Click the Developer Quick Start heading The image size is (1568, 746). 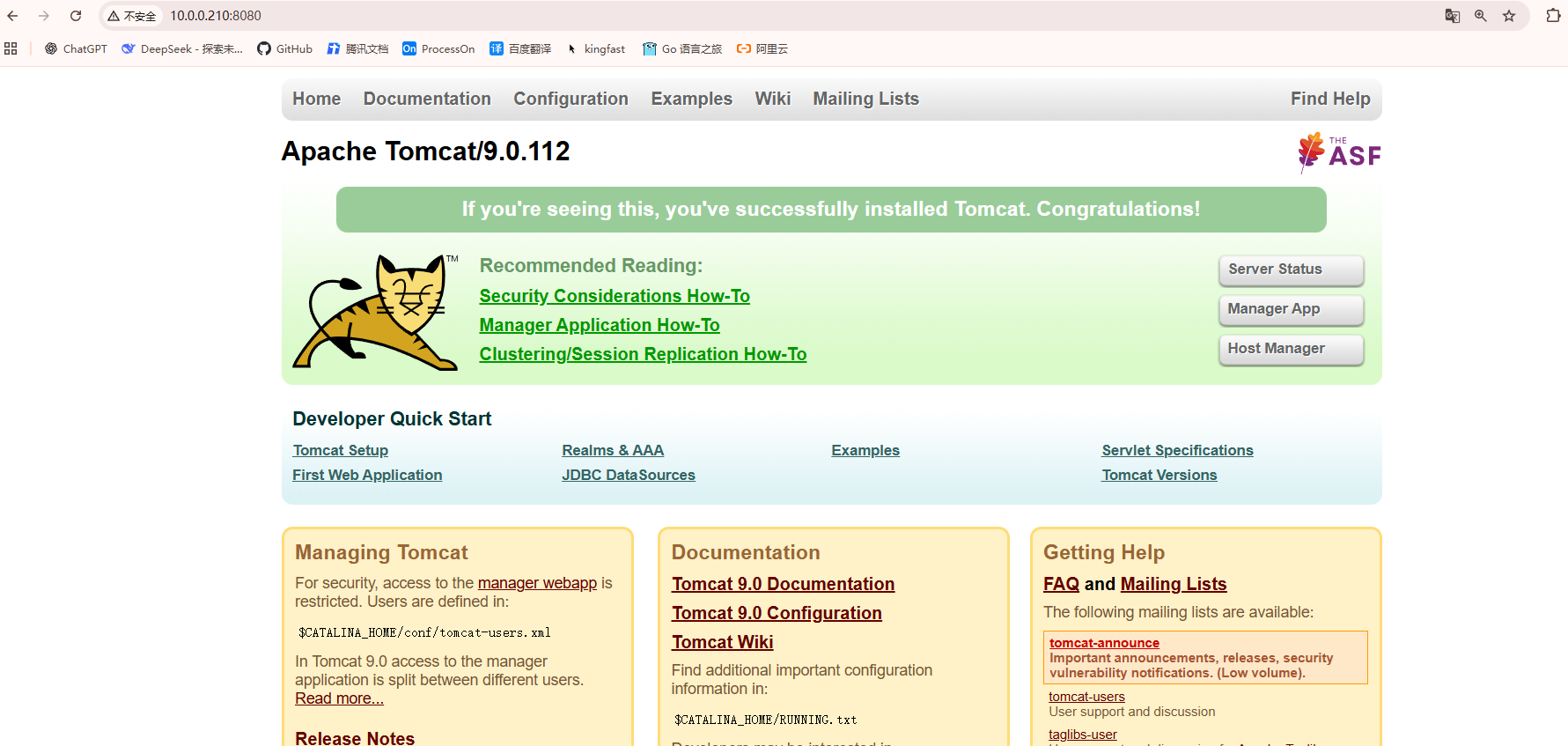(392, 419)
